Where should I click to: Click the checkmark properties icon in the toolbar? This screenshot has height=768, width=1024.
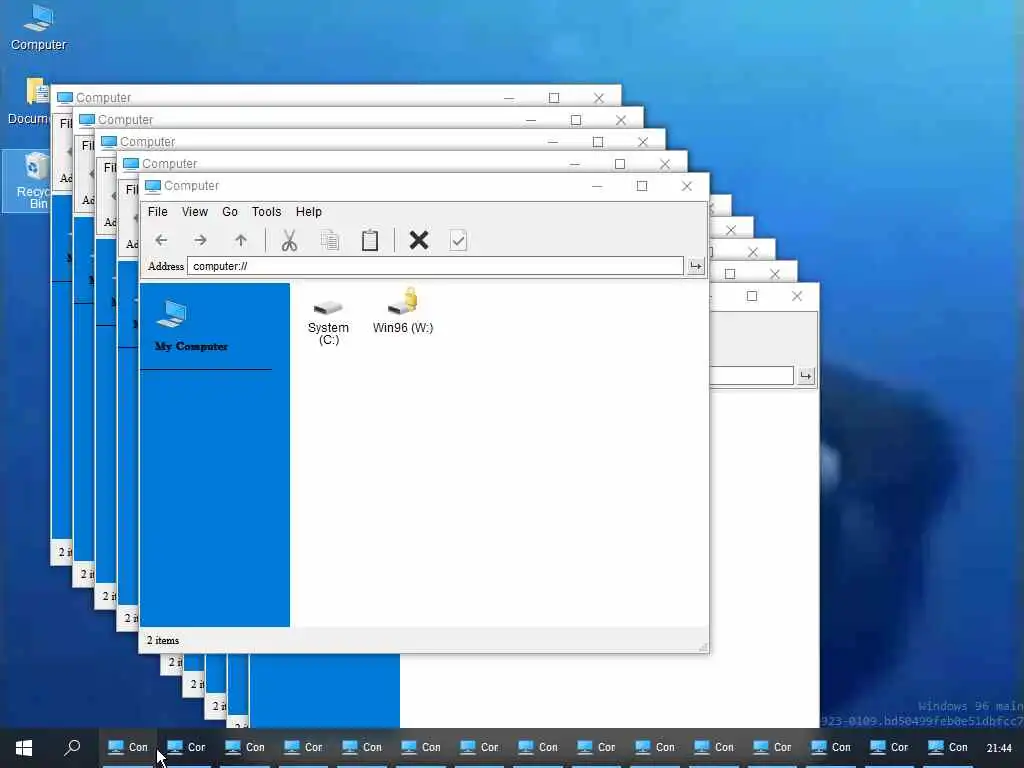(458, 240)
